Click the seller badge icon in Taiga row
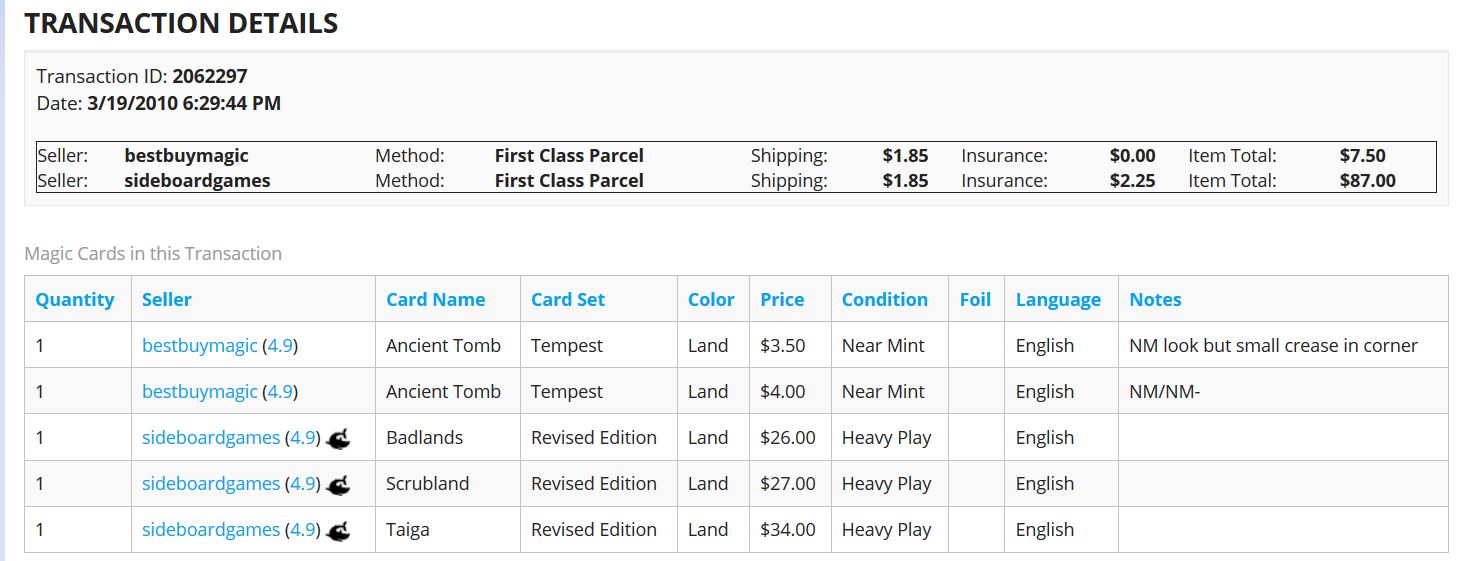The width and height of the screenshot is (1458, 561). coord(339,530)
